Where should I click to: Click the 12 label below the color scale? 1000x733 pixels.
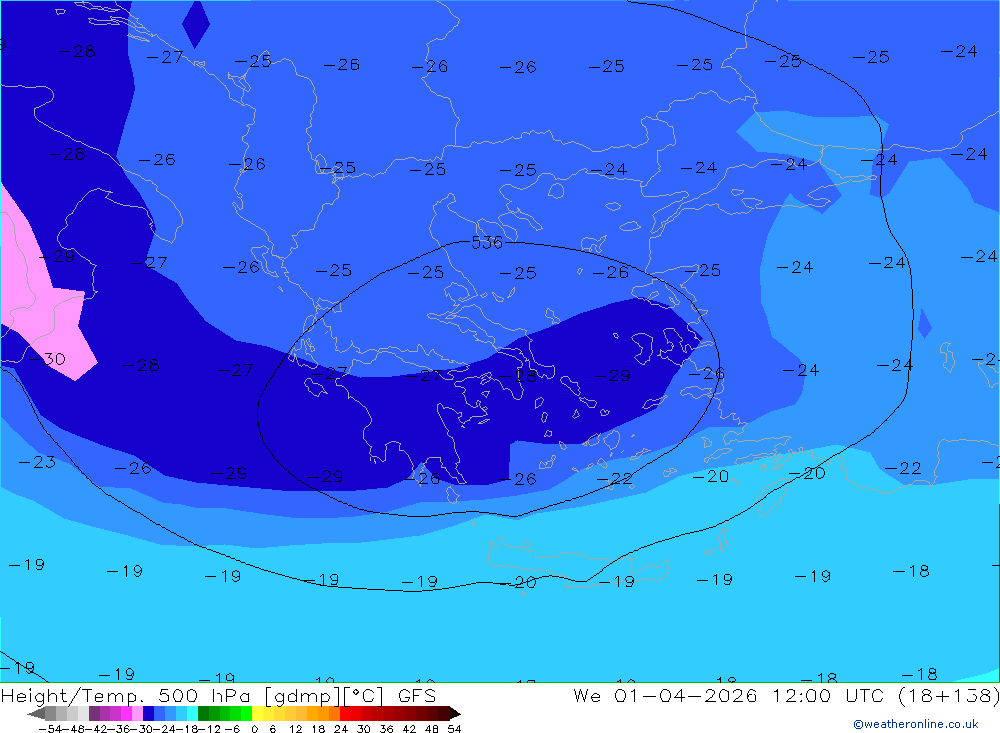(296, 729)
